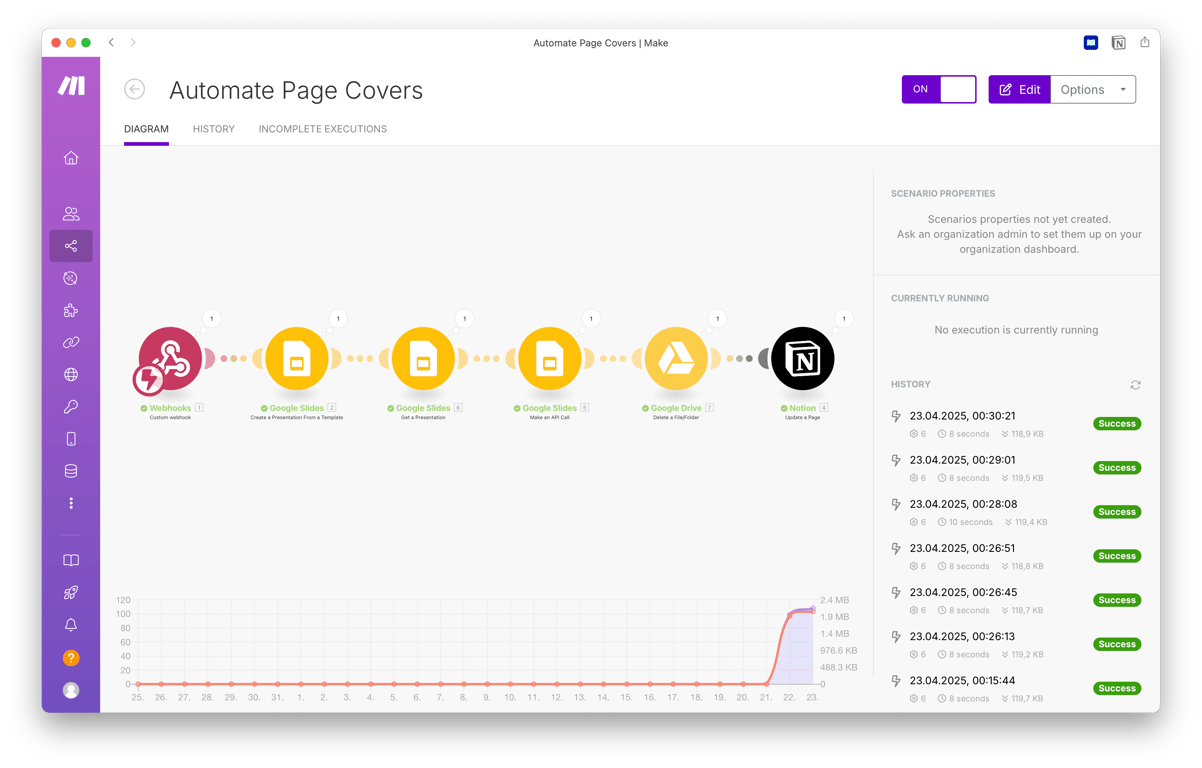Open the More three-dots sidebar icon
The width and height of the screenshot is (1202, 768).
coord(71,503)
